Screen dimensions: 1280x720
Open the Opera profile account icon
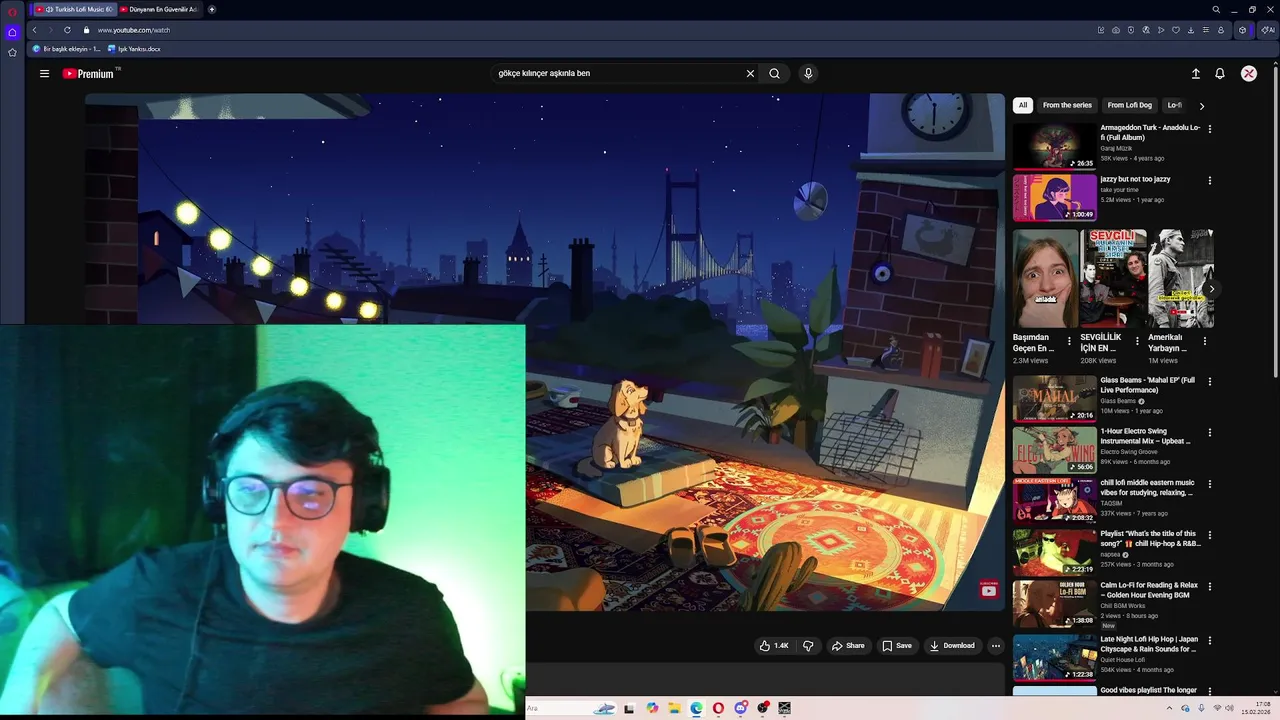click(x=1221, y=30)
